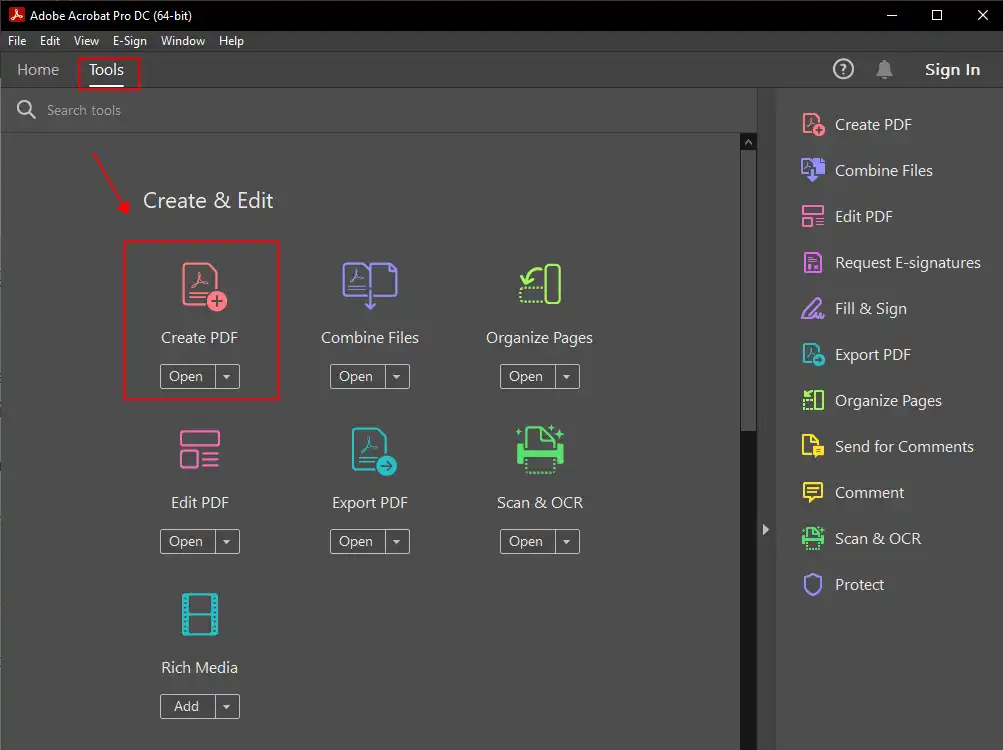Screen dimensions: 1003x750
Task: Click the Organize Pages icon in the tools grid
Action: point(539,284)
